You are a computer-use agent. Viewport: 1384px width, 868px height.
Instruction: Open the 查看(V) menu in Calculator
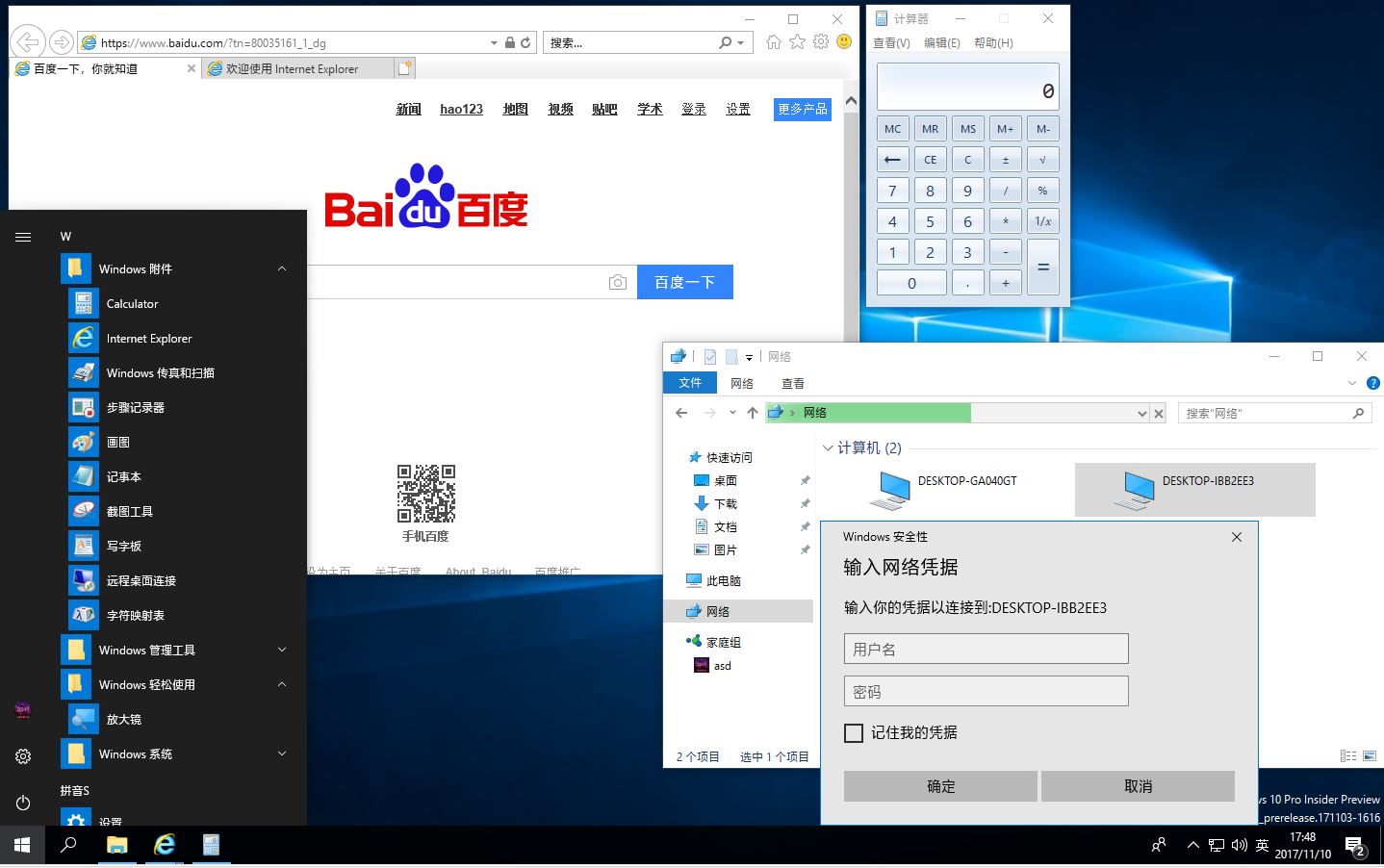[891, 43]
